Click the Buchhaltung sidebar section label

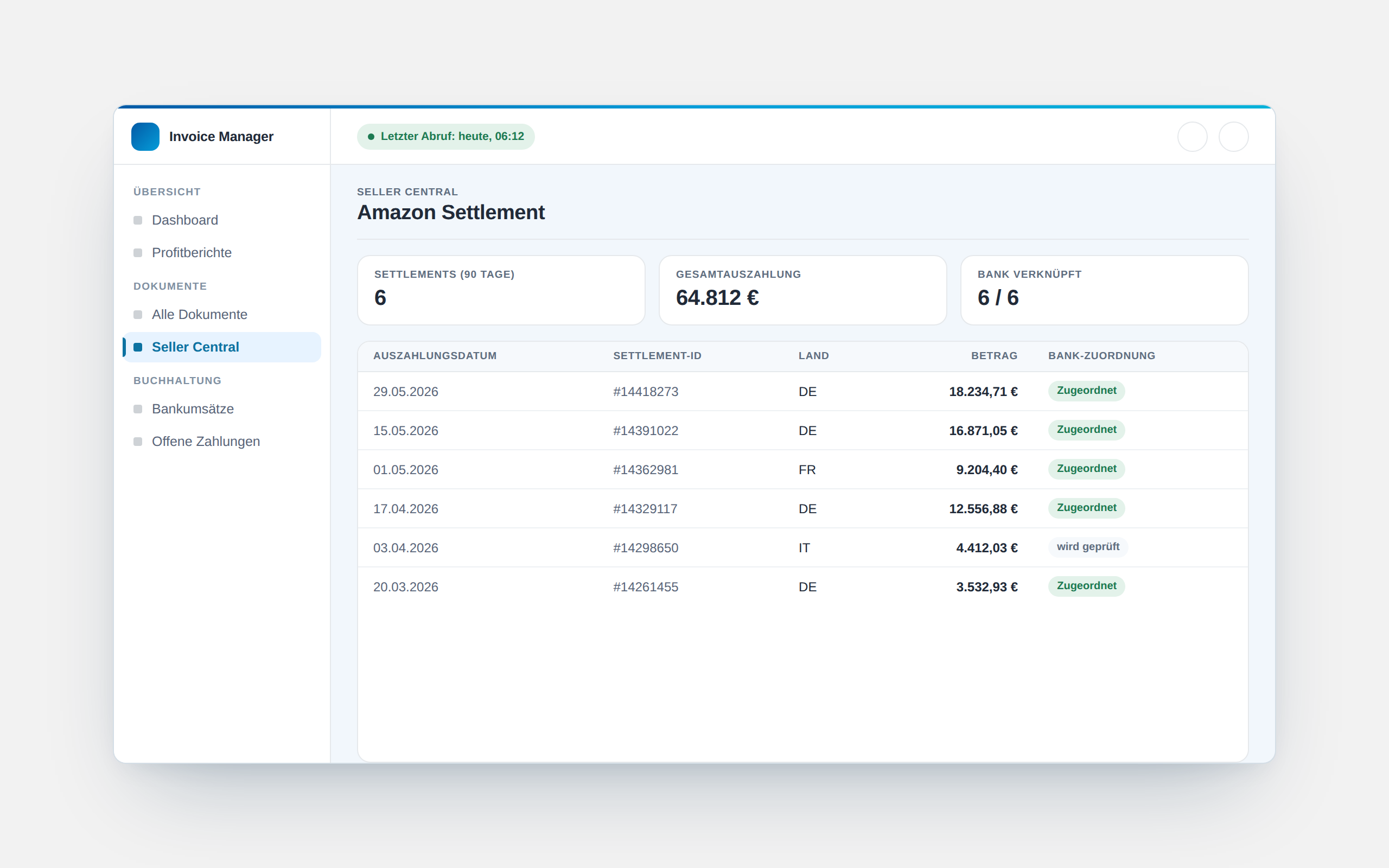[x=177, y=381]
